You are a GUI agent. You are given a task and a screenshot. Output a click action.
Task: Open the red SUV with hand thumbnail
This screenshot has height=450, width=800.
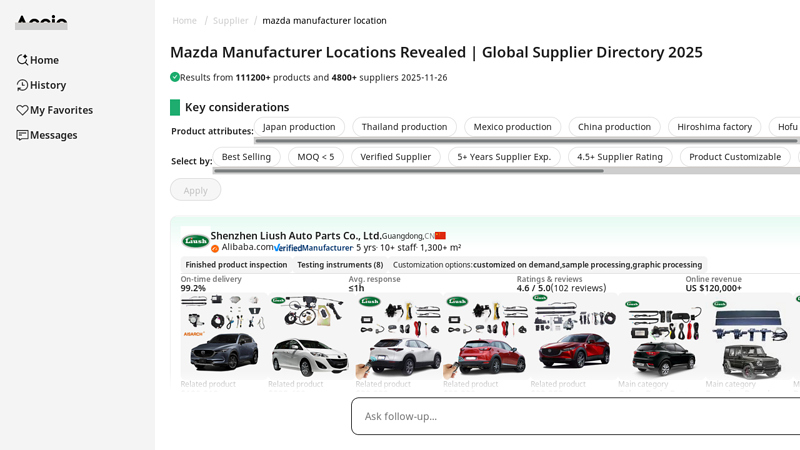(x=486, y=336)
